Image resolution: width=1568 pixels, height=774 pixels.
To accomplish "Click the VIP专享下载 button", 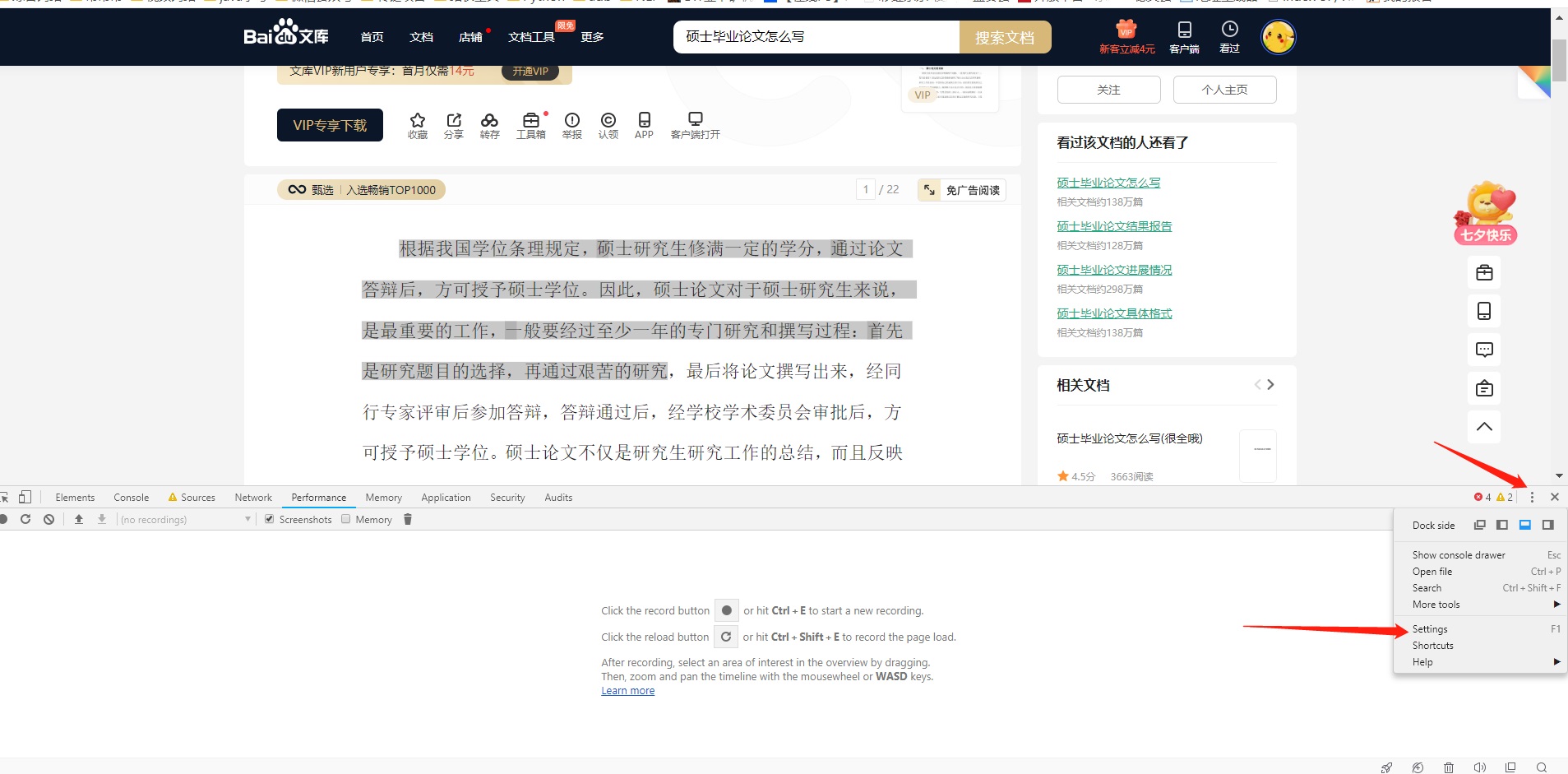I will [x=330, y=125].
